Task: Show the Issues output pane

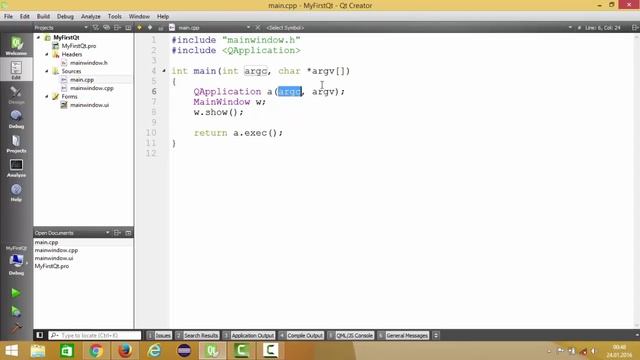Action: [x=159, y=335]
